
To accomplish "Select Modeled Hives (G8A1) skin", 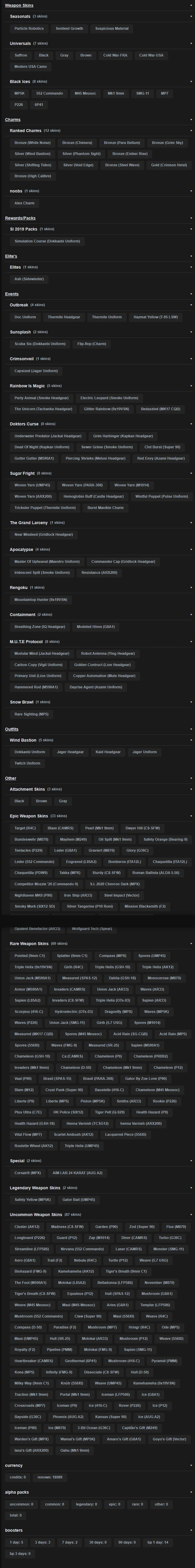I will click(x=96, y=627).
